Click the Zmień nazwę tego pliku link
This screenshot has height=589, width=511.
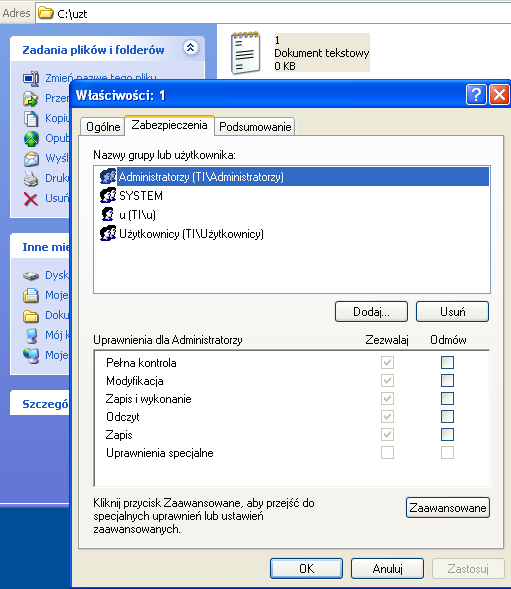[101, 77]
